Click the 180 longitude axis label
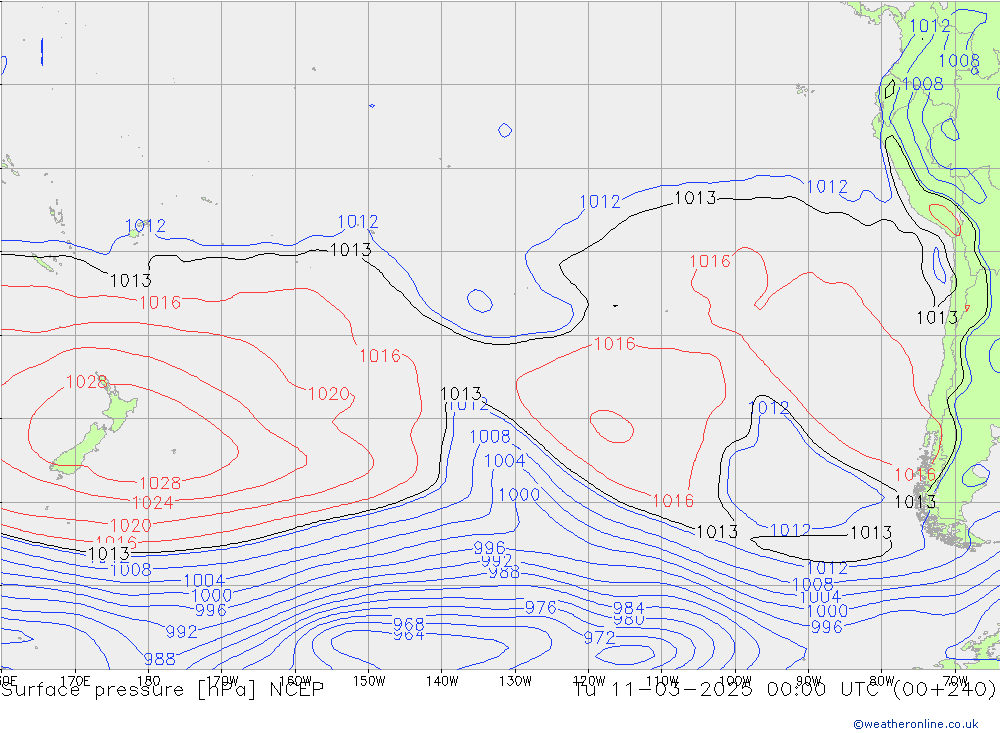This screenshot has width=1000, height=733. tap(149, 681)
